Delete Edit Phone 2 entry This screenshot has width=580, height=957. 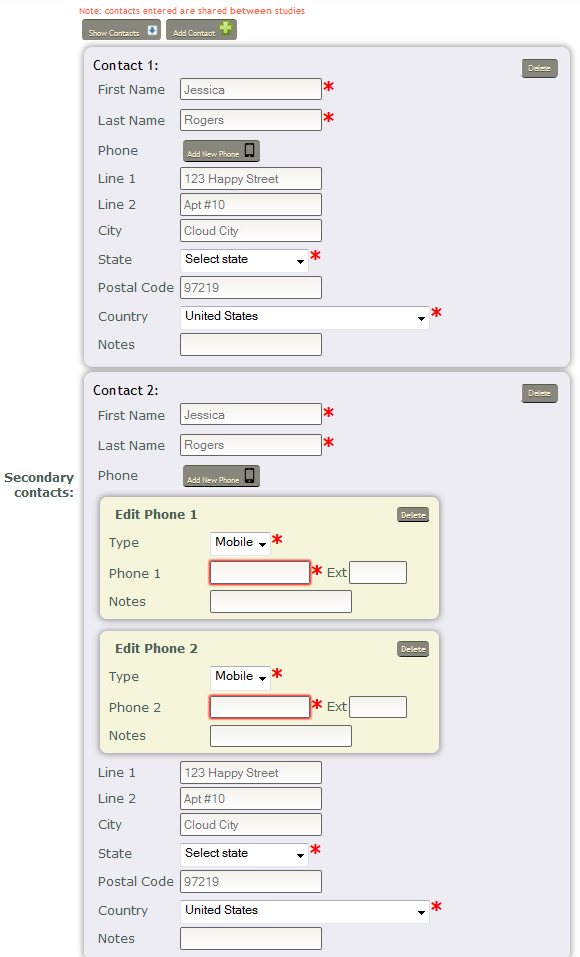[412, 648]
